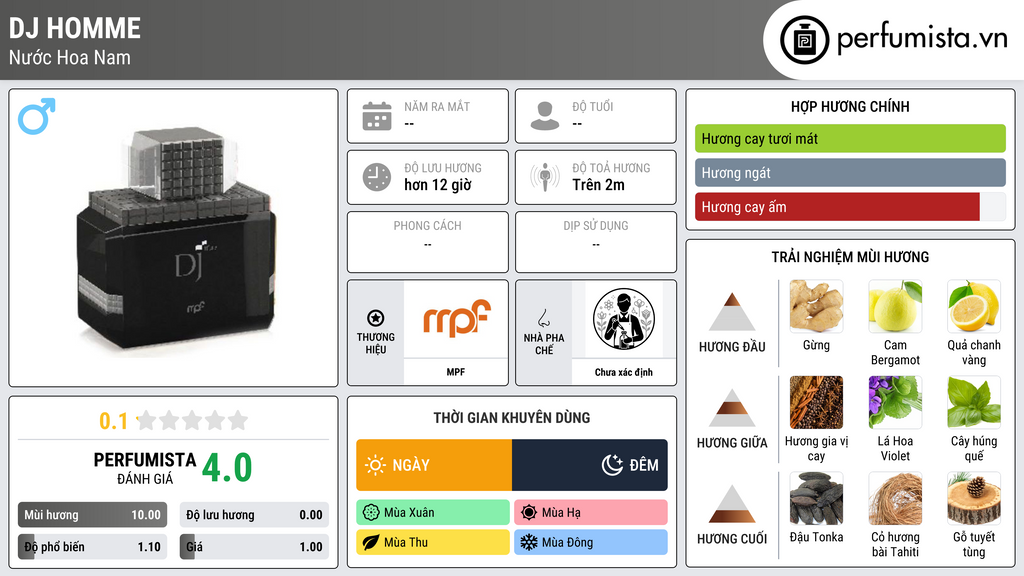Click the Dịp sử dụng occasion card
Viewport: 1024px width, 576px height.
click(596, 242)
